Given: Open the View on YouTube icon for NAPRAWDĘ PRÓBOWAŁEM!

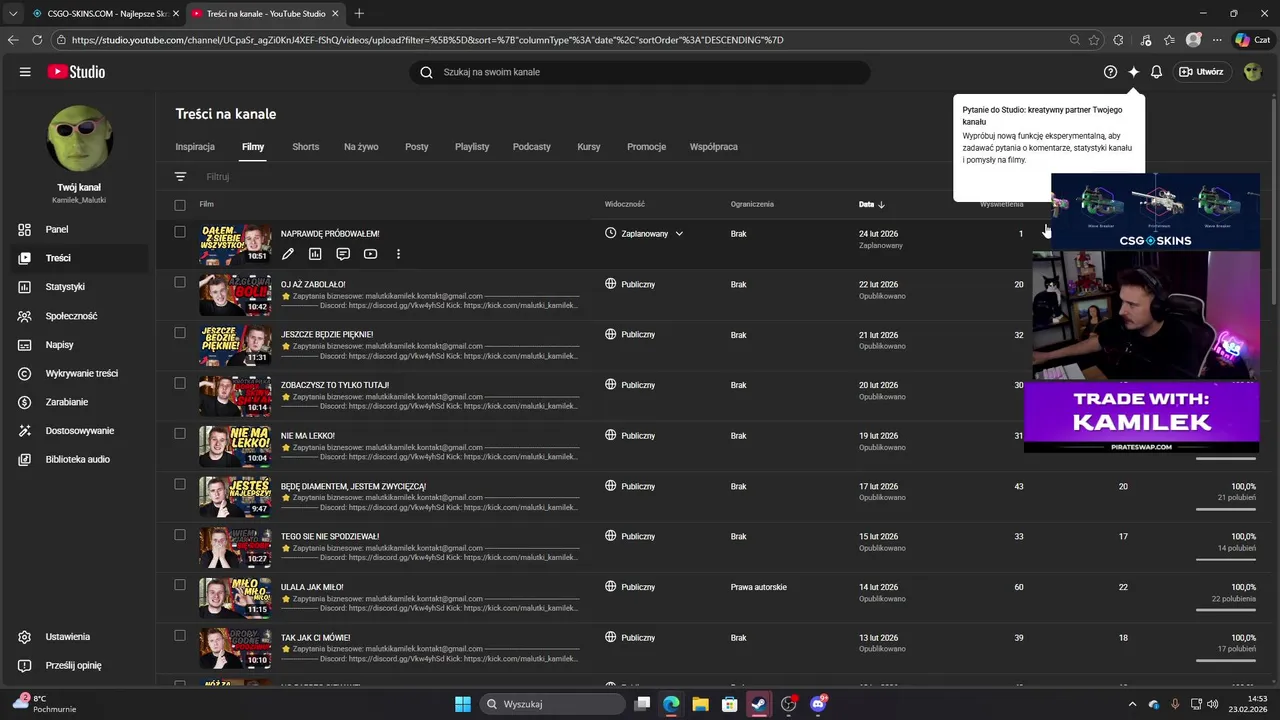Looking at the screenshot, I should (x=370, y=254).
